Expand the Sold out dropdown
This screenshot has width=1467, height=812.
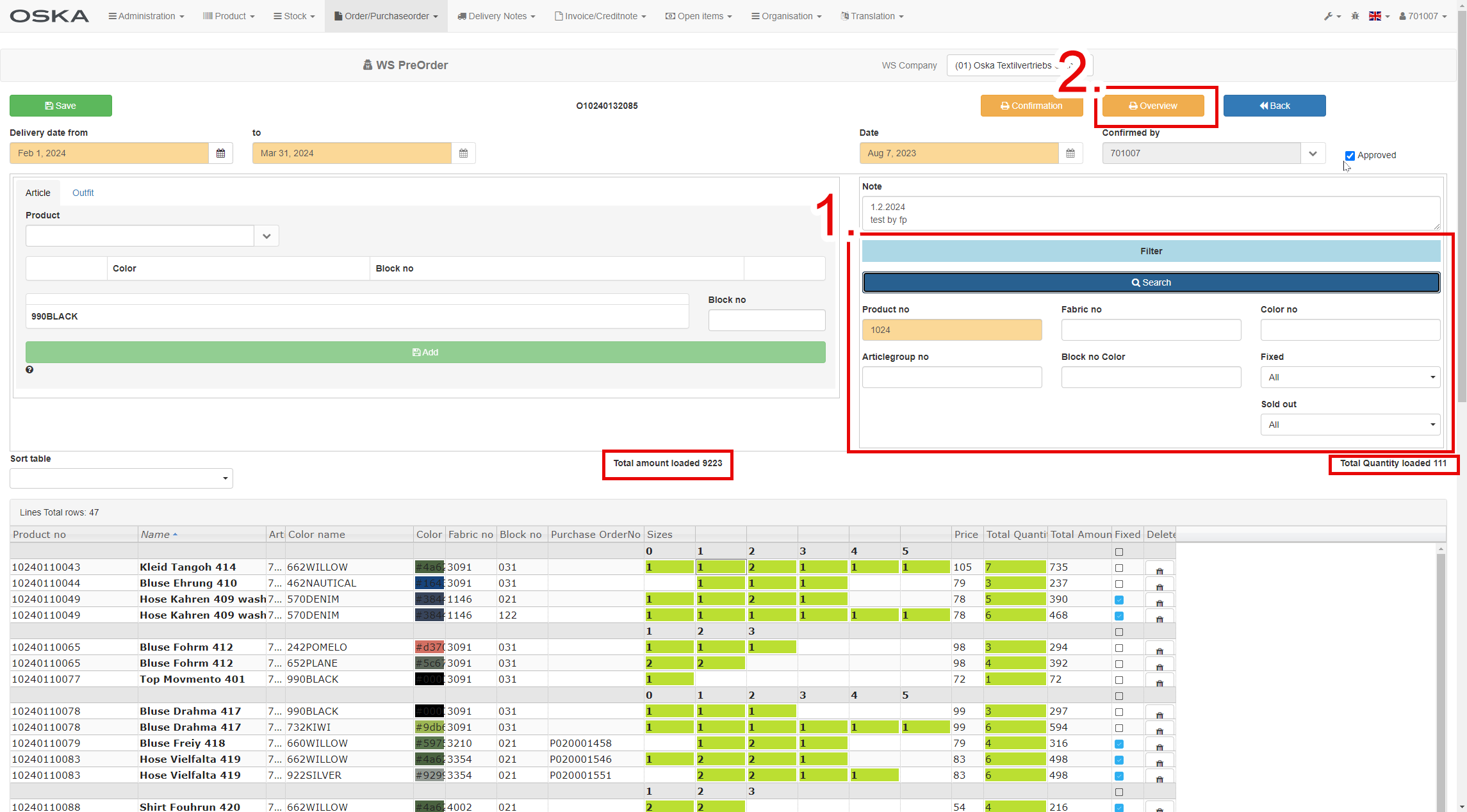click(1350, 425)
